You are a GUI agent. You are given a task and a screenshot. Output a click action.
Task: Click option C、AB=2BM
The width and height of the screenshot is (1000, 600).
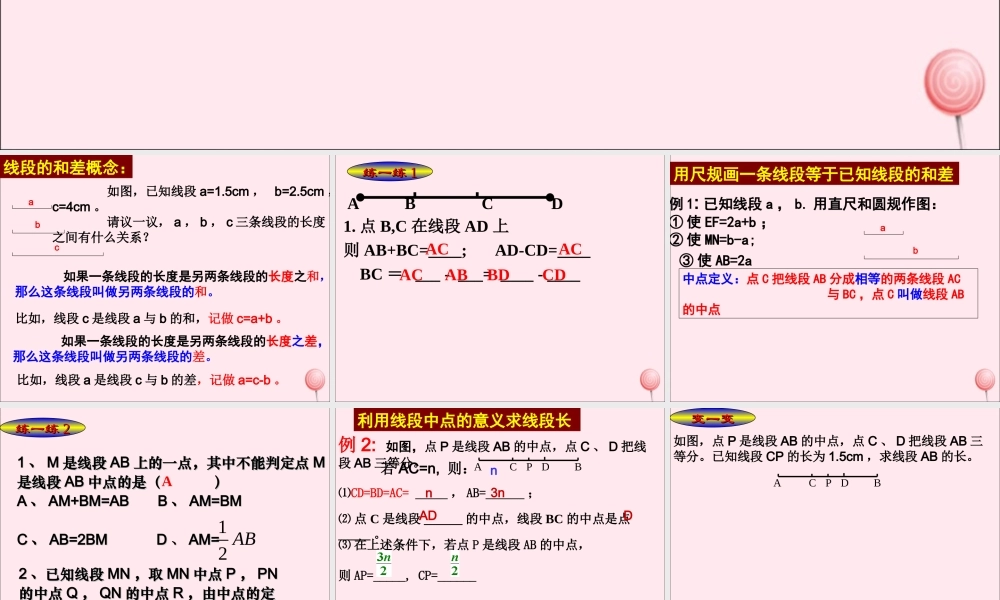(62, 539)
